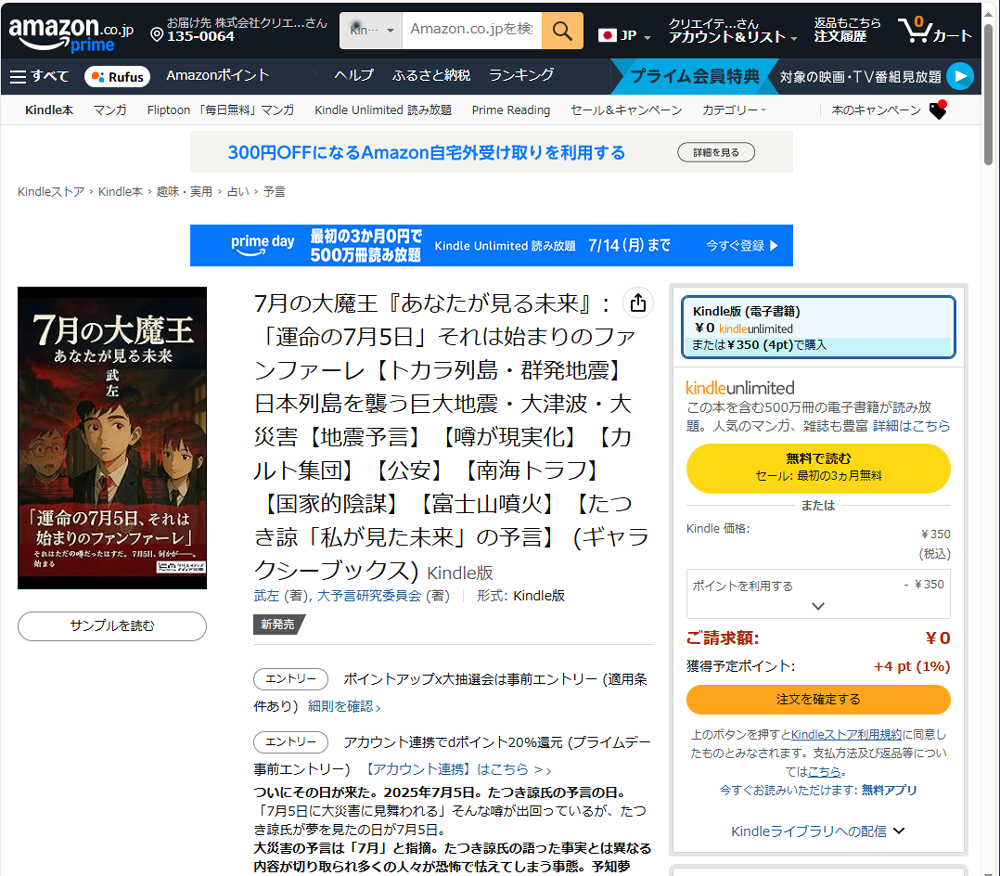Screen dimensions: 1000x876
Task: Click the こちら link about payment and returns
Action: click(x=824, y=771)
